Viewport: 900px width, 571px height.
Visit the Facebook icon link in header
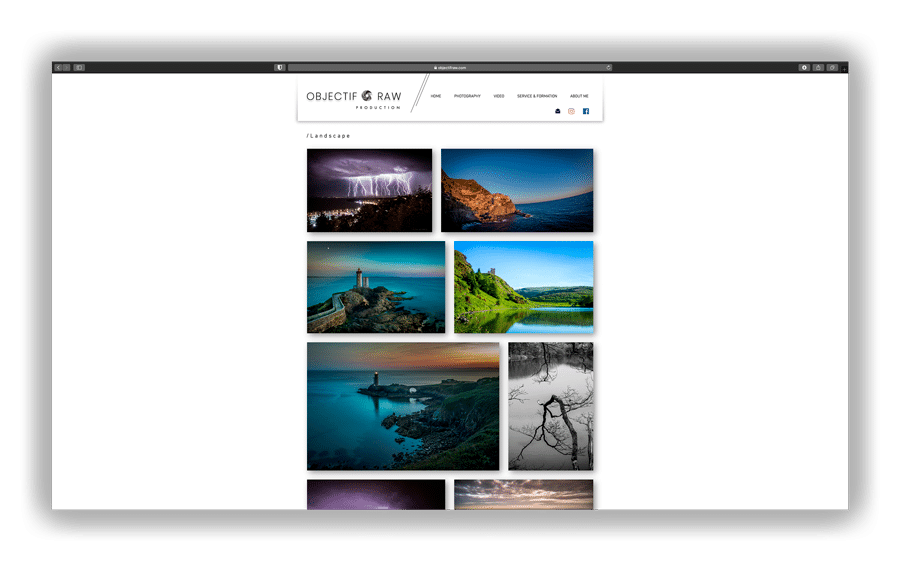pos(586,111)
